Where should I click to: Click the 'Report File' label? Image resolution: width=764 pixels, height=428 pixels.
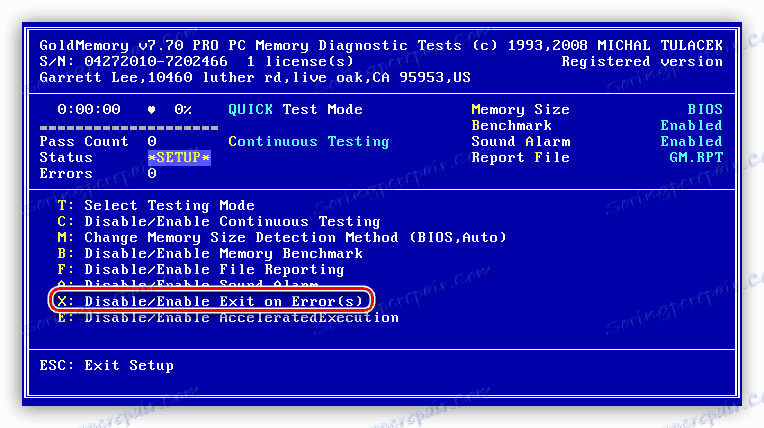coord(520,157)
